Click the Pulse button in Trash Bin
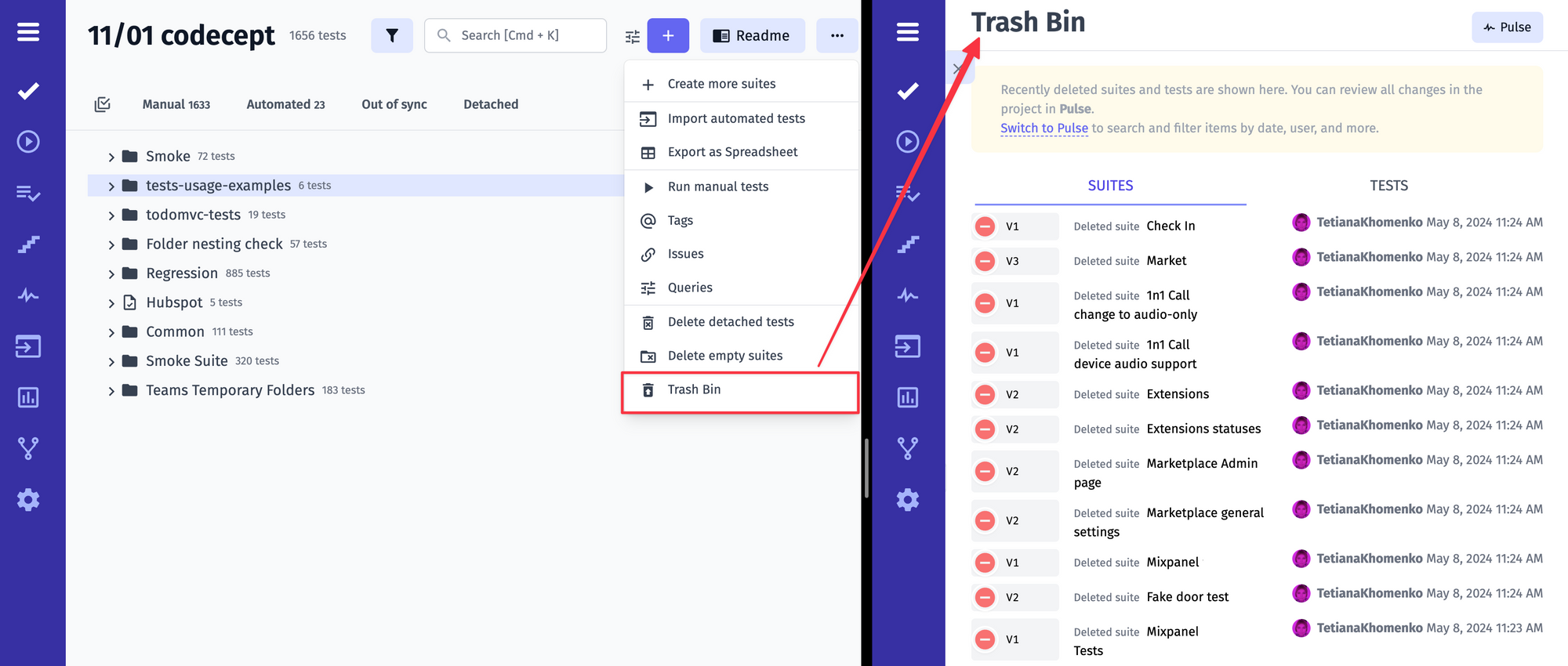Viewport: 1568px width, 666px height. click(x=1507, y=27)
